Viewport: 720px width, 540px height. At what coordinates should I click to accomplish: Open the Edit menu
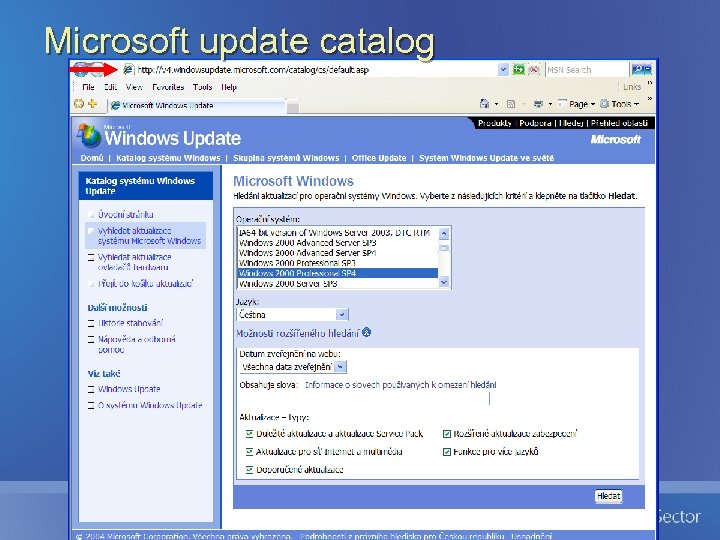(110, 87)
